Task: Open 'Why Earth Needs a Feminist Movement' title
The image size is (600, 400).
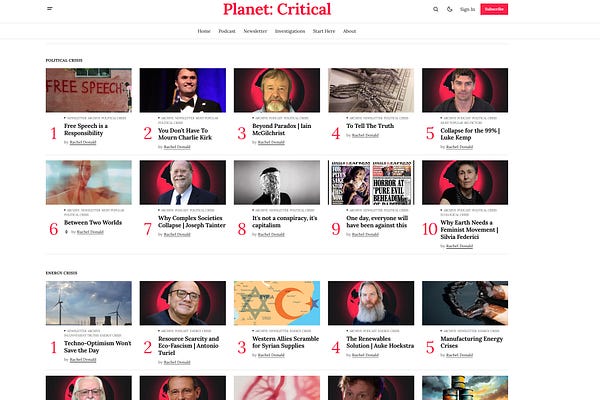Action: point(470,230)
